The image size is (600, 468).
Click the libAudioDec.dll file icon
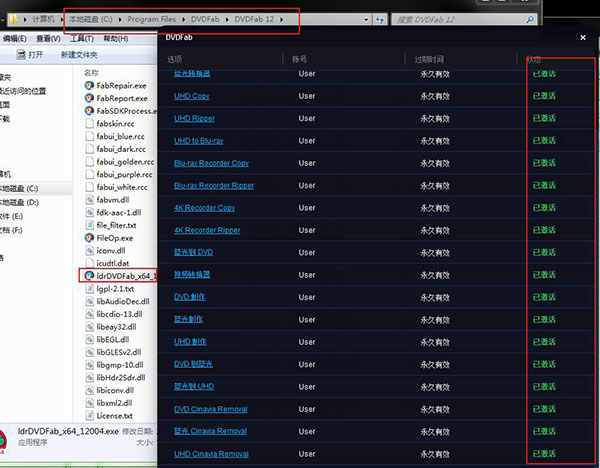click(x=90, y=301)
